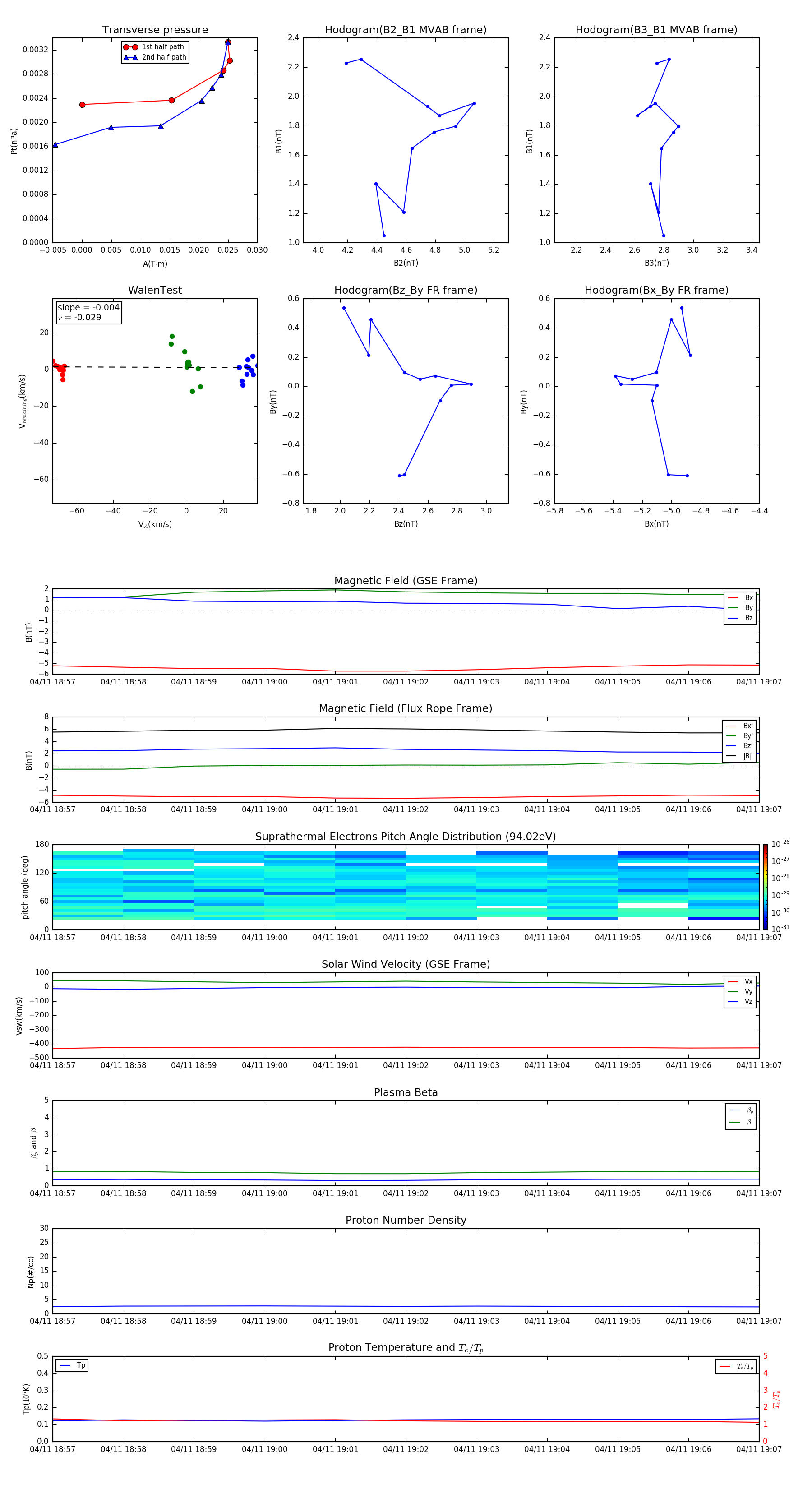
Task: Click the "Solar Wind Velocity (GSE Frame)" title
Action: coord(406,964)
